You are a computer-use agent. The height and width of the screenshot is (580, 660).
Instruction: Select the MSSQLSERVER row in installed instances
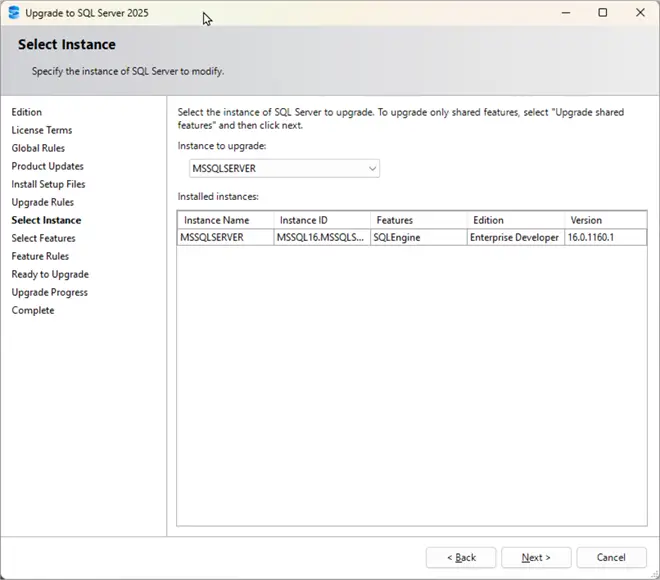412,237
